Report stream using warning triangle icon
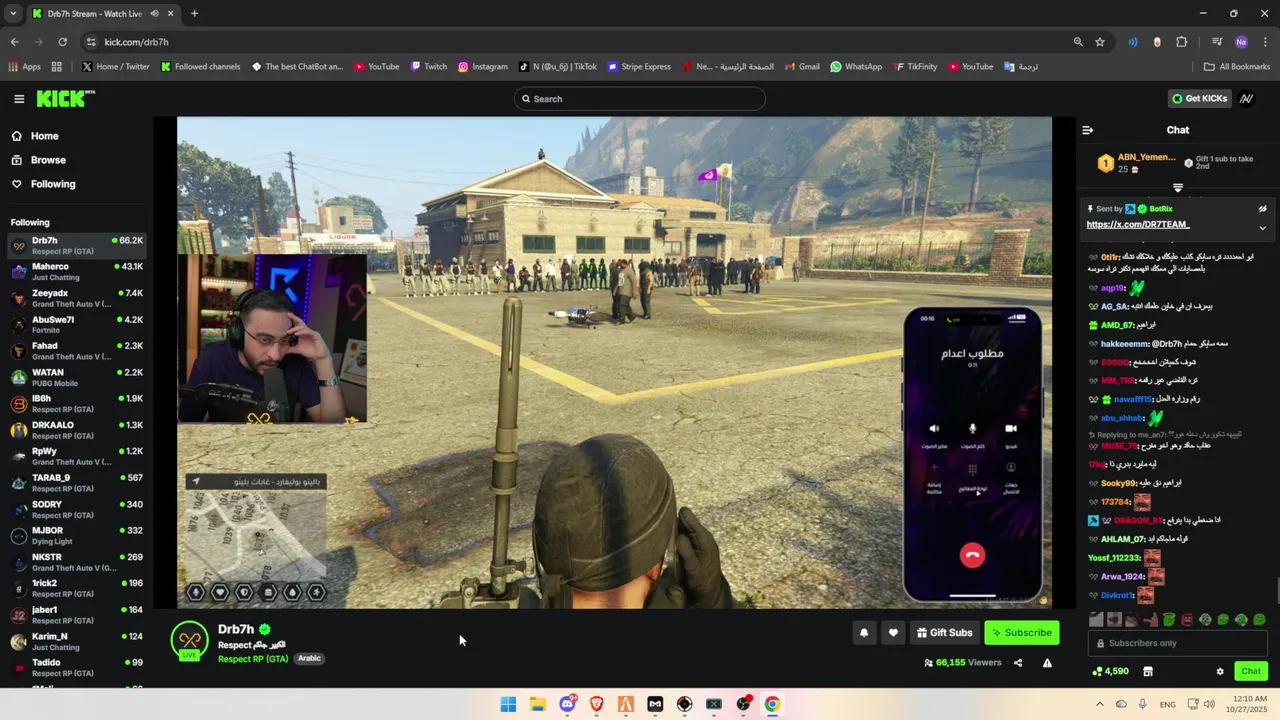Image resolution: width=1280 pixels, height=720 pixels. [x=1047, y=663]
